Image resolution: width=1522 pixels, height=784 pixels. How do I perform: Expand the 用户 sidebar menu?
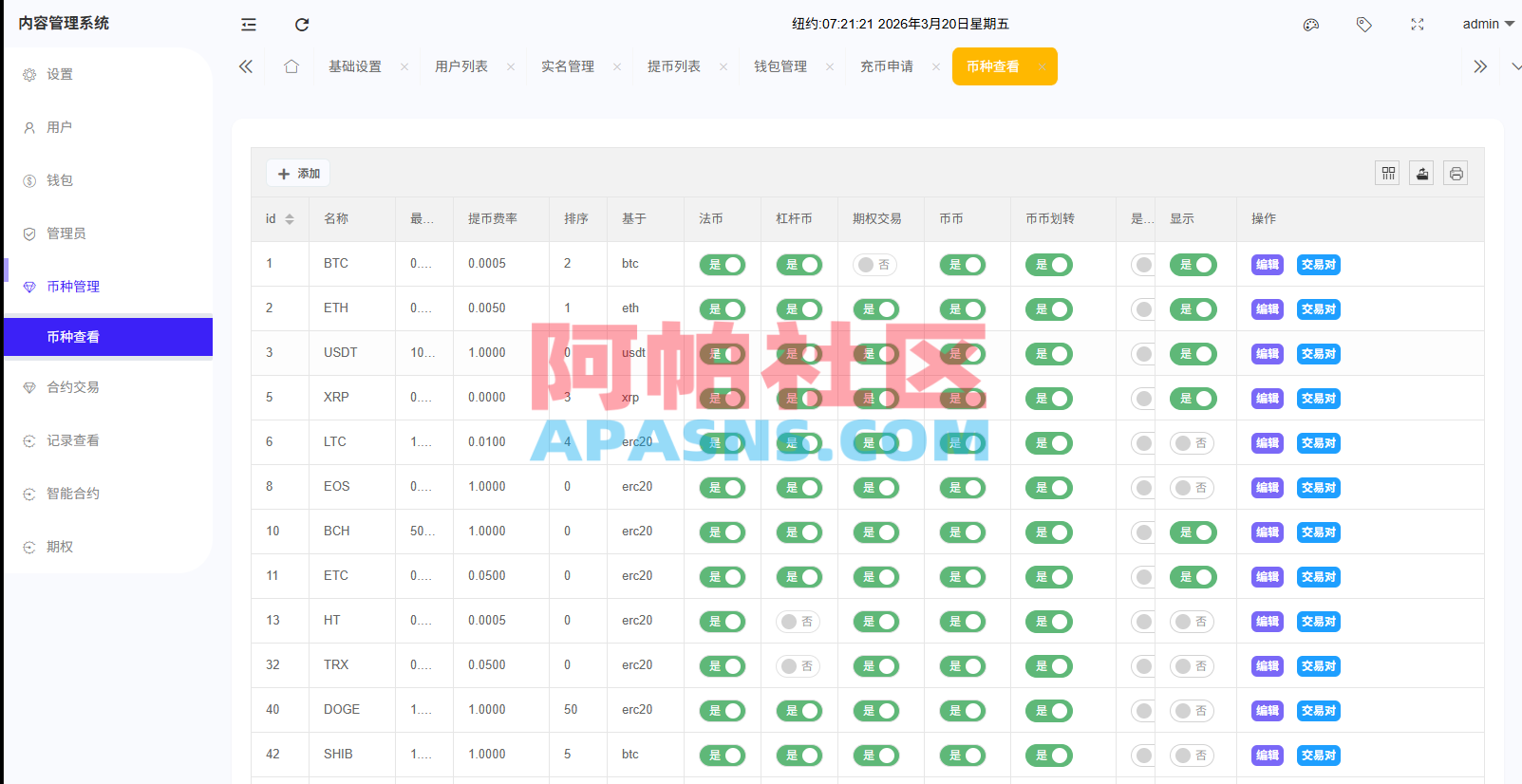108,127
